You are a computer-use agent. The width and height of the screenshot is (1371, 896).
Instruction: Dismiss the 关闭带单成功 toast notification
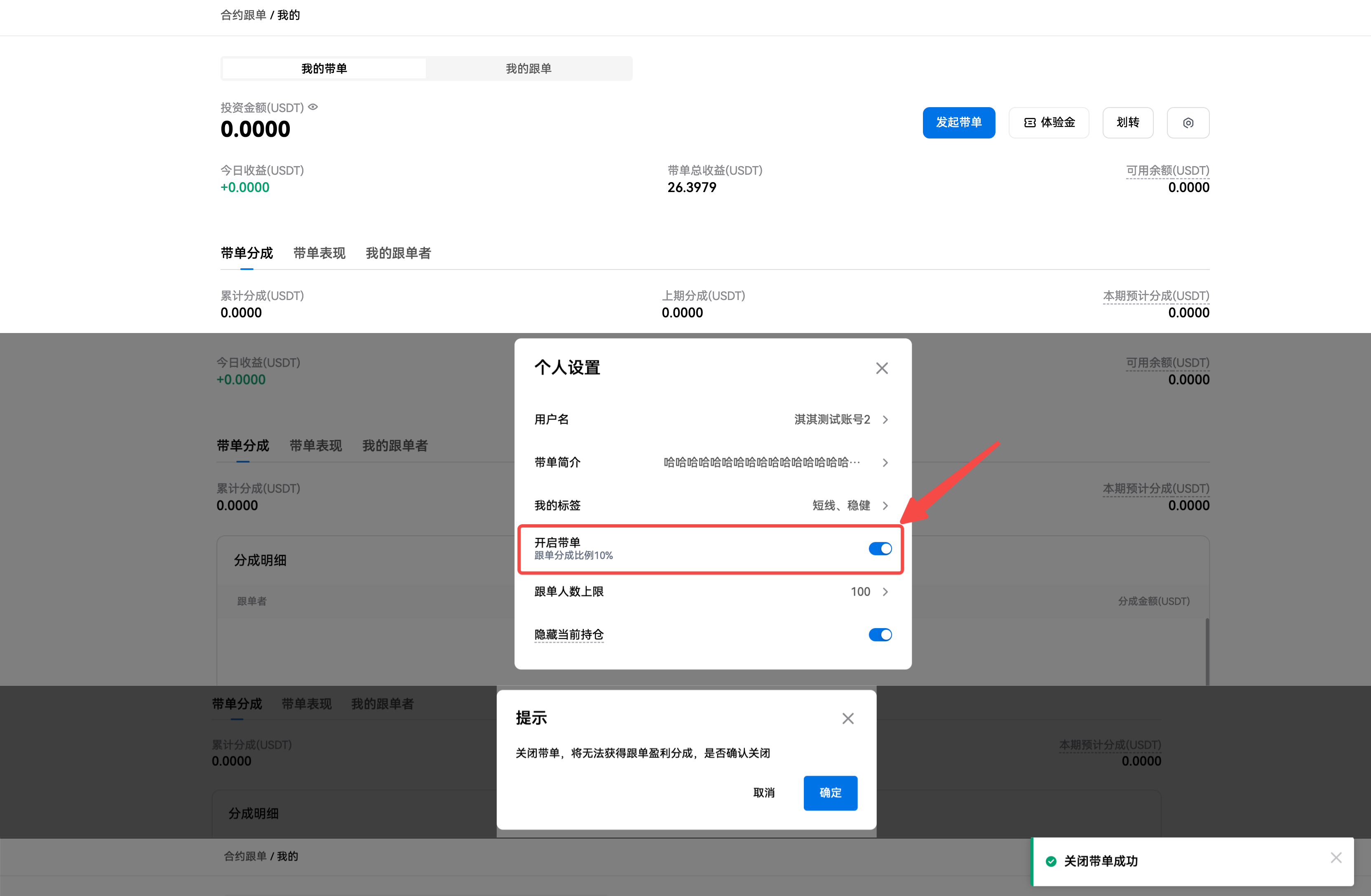pos(1336,857)
